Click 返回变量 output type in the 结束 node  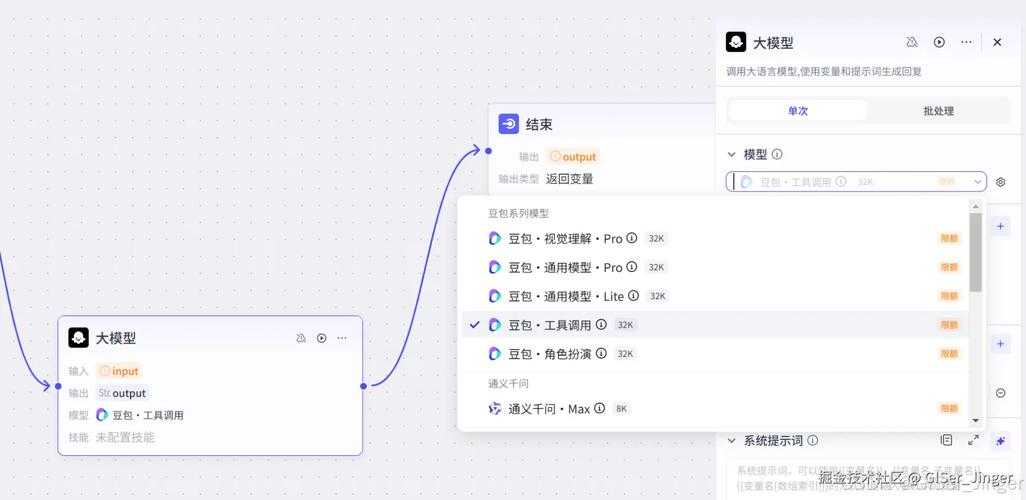click(569, 179)
